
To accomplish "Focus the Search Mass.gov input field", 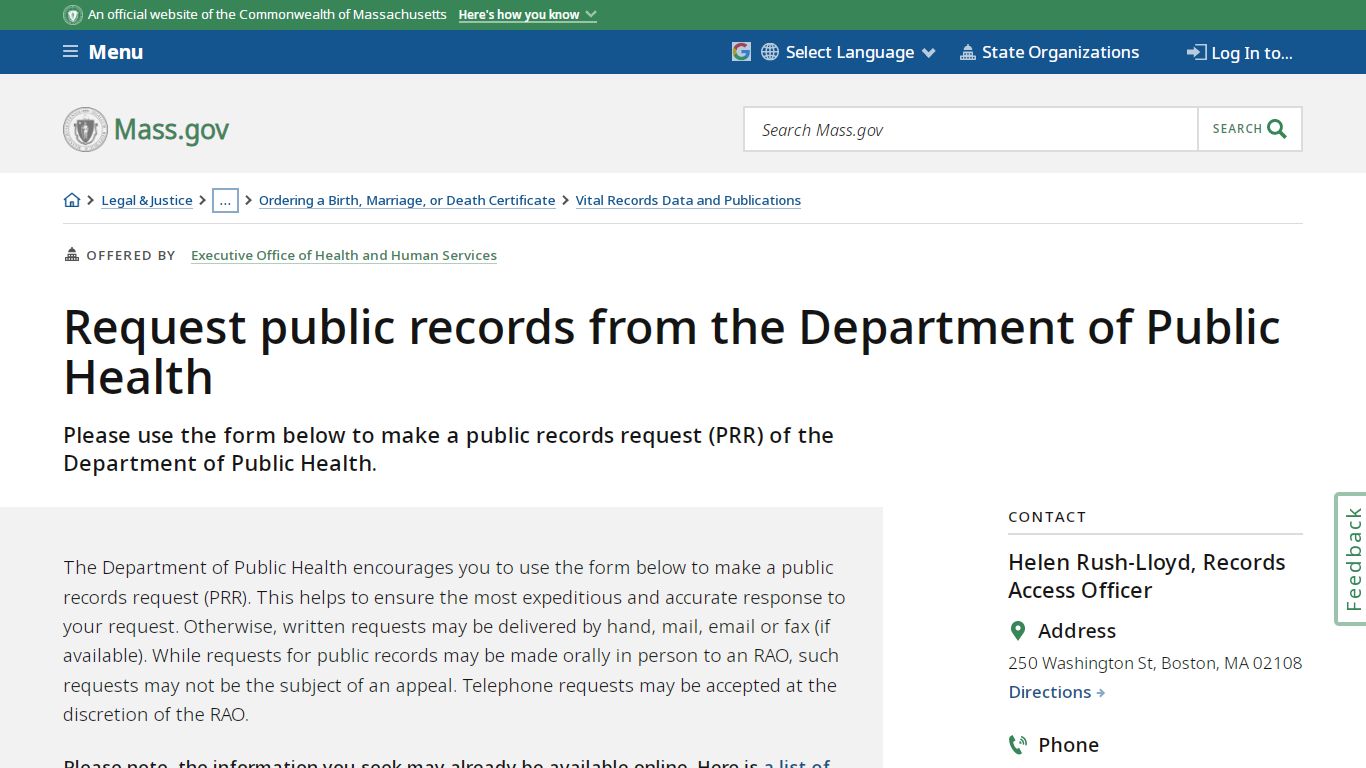I will (971, 129).
